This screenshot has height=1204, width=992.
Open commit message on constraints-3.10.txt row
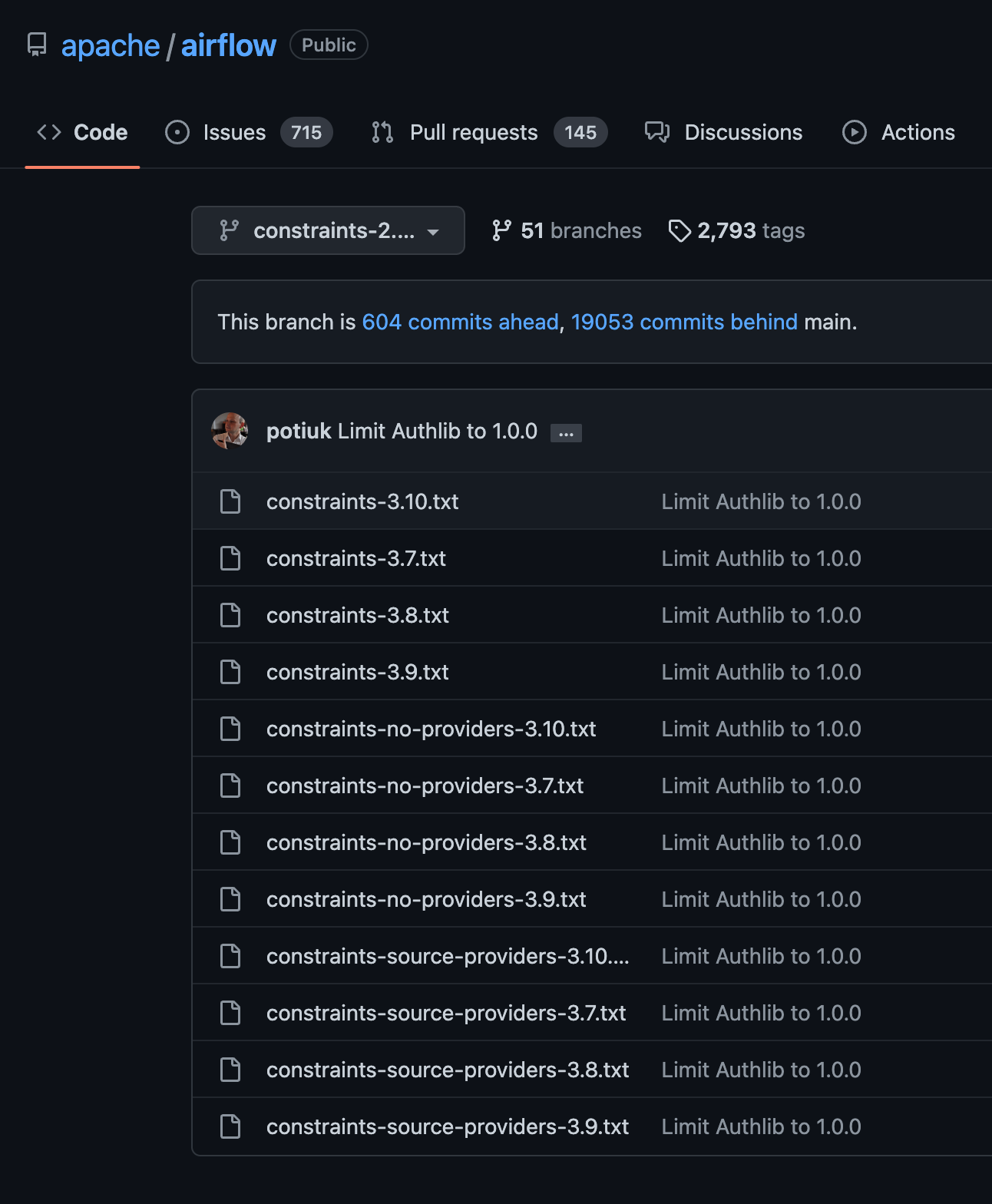click(761, 501)
